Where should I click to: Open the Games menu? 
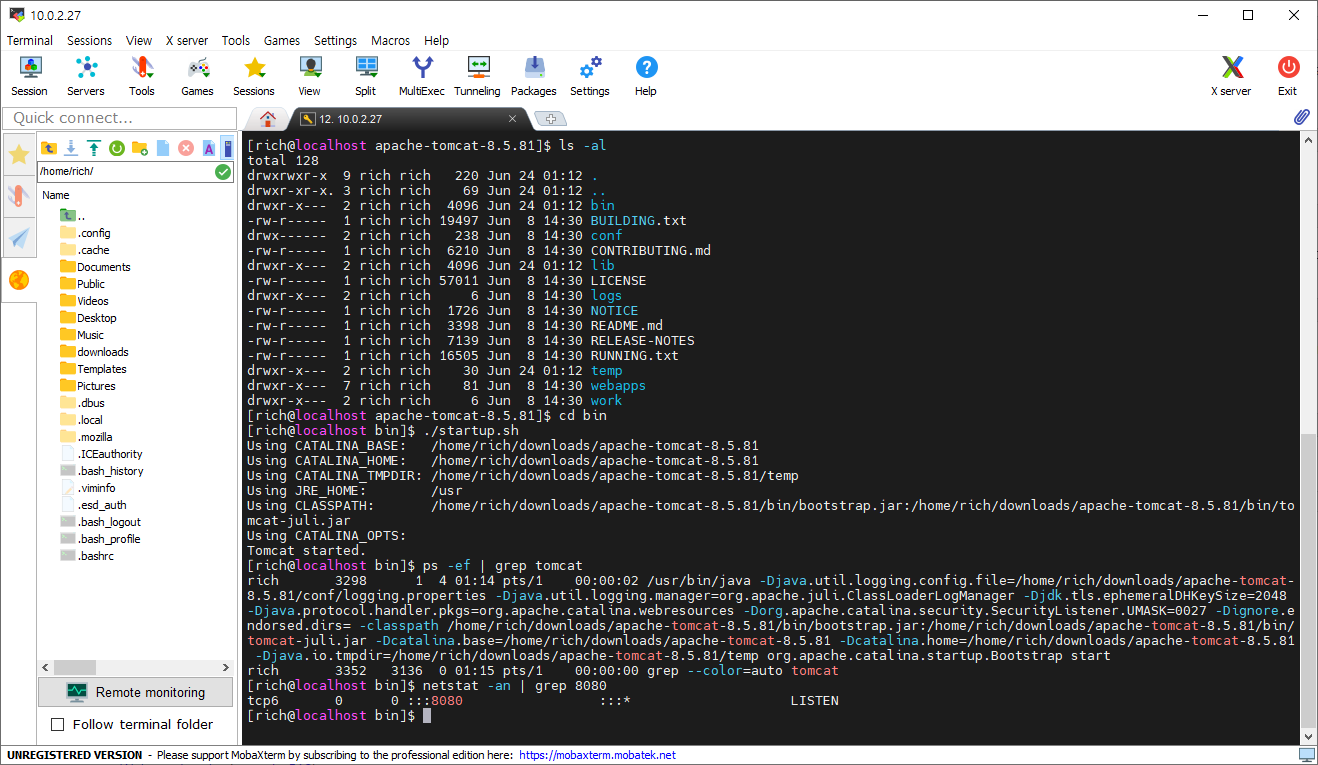tap(282, 41)
